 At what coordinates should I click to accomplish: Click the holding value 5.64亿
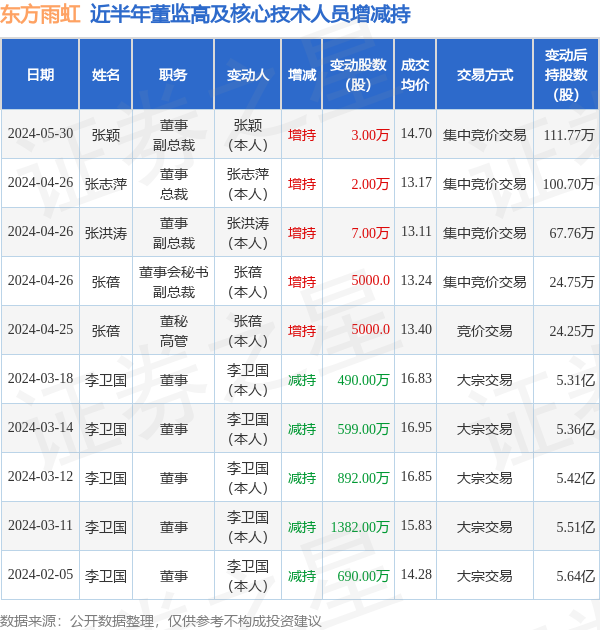click(x=575, y=577)
